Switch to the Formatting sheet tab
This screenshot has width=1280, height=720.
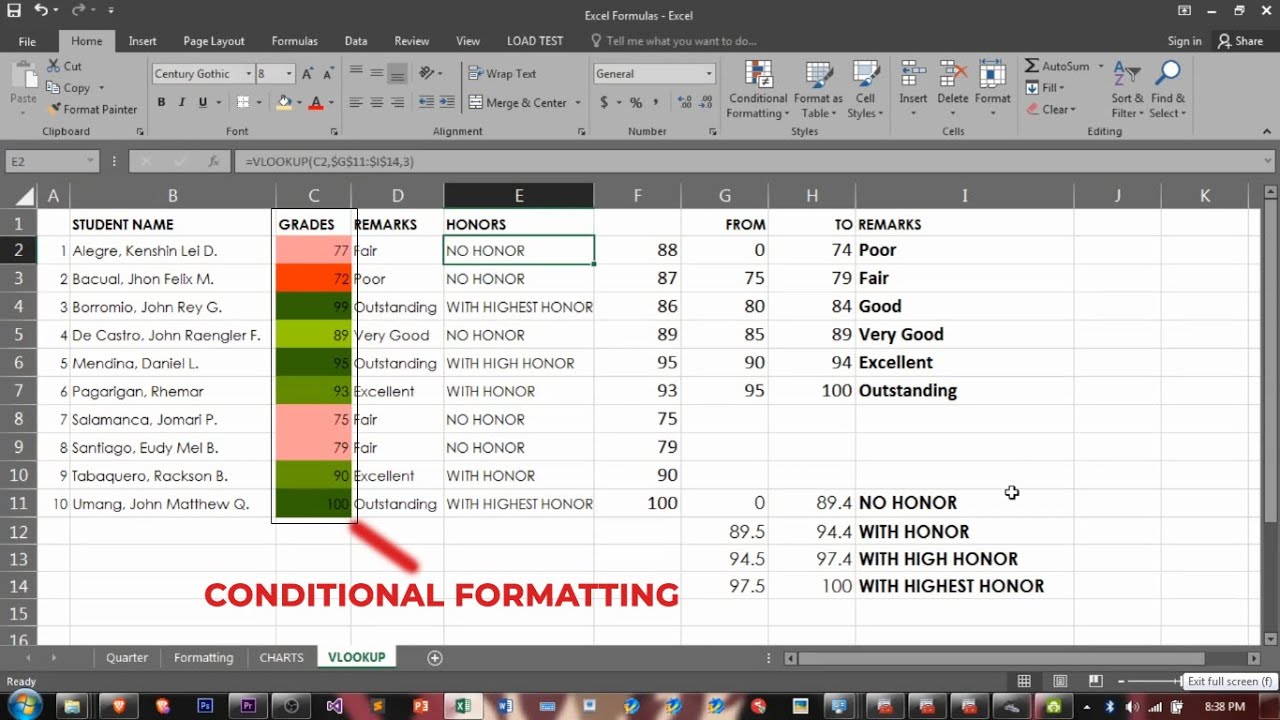pos(203,657)
